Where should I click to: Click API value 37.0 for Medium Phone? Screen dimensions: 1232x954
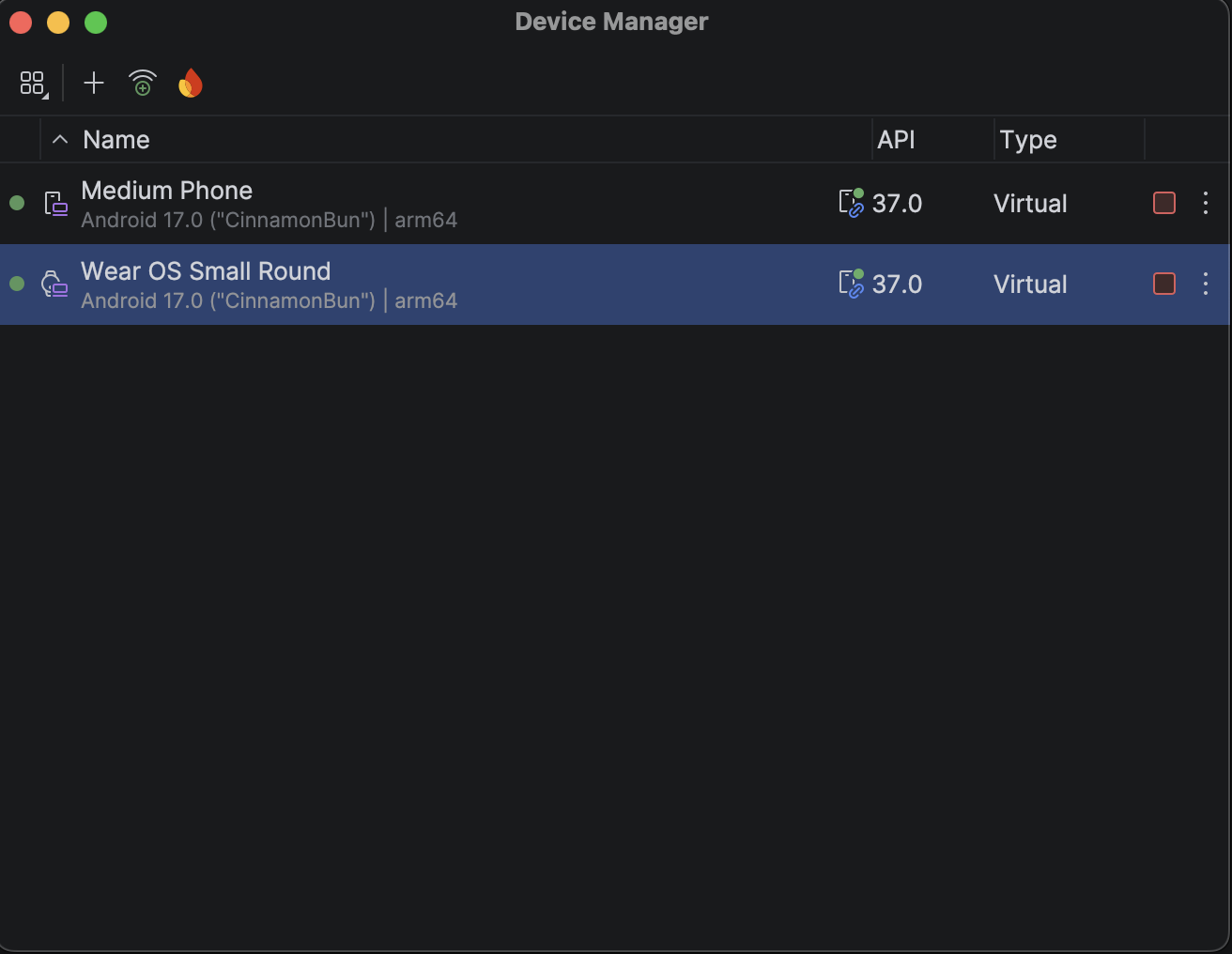897,204
